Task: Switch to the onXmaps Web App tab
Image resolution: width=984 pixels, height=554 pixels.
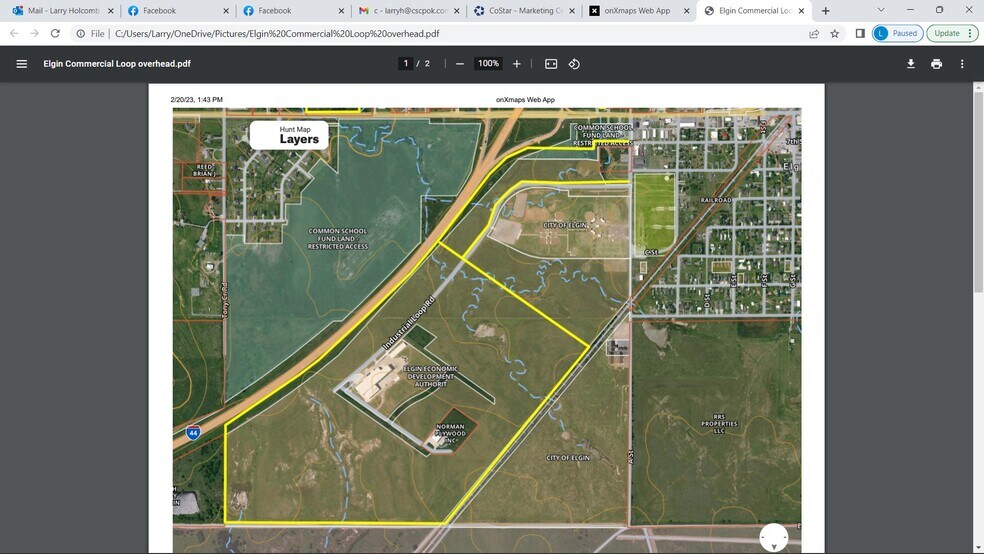Action: pos(636,11)
